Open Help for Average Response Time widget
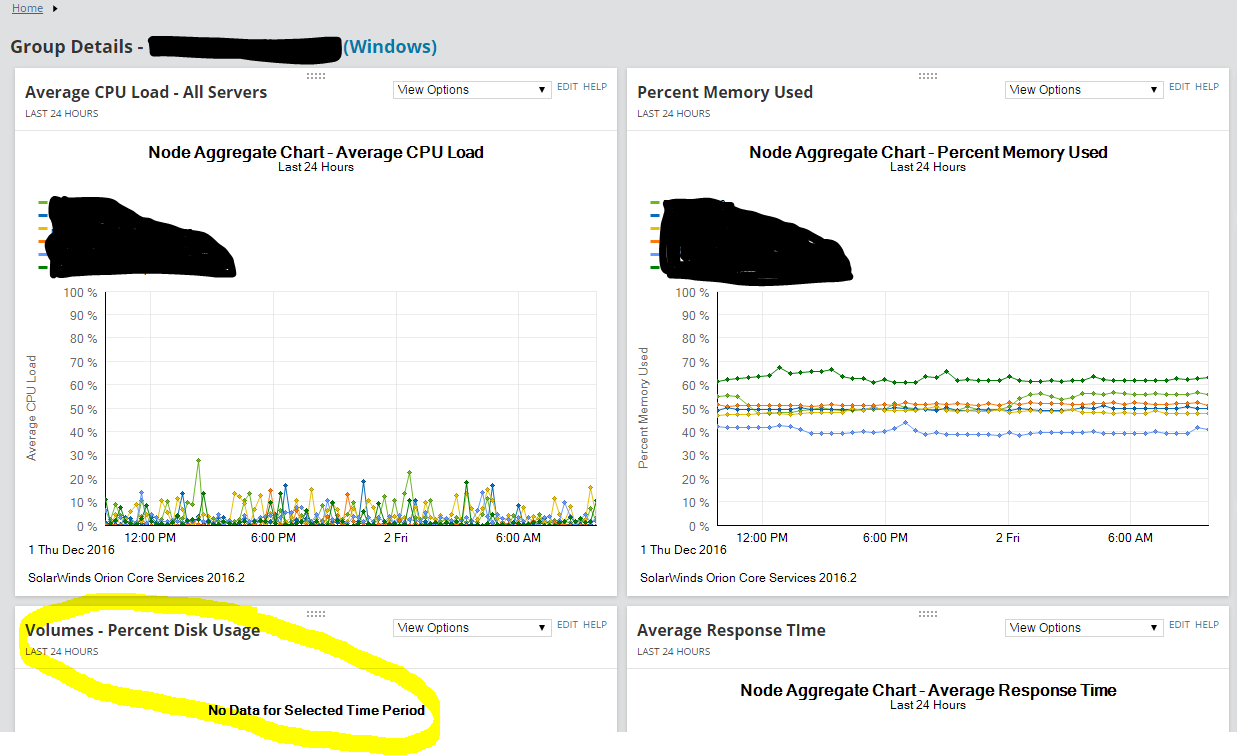Image resolution: width=1237 pixels, height=755 pixels. [1207, 625]
